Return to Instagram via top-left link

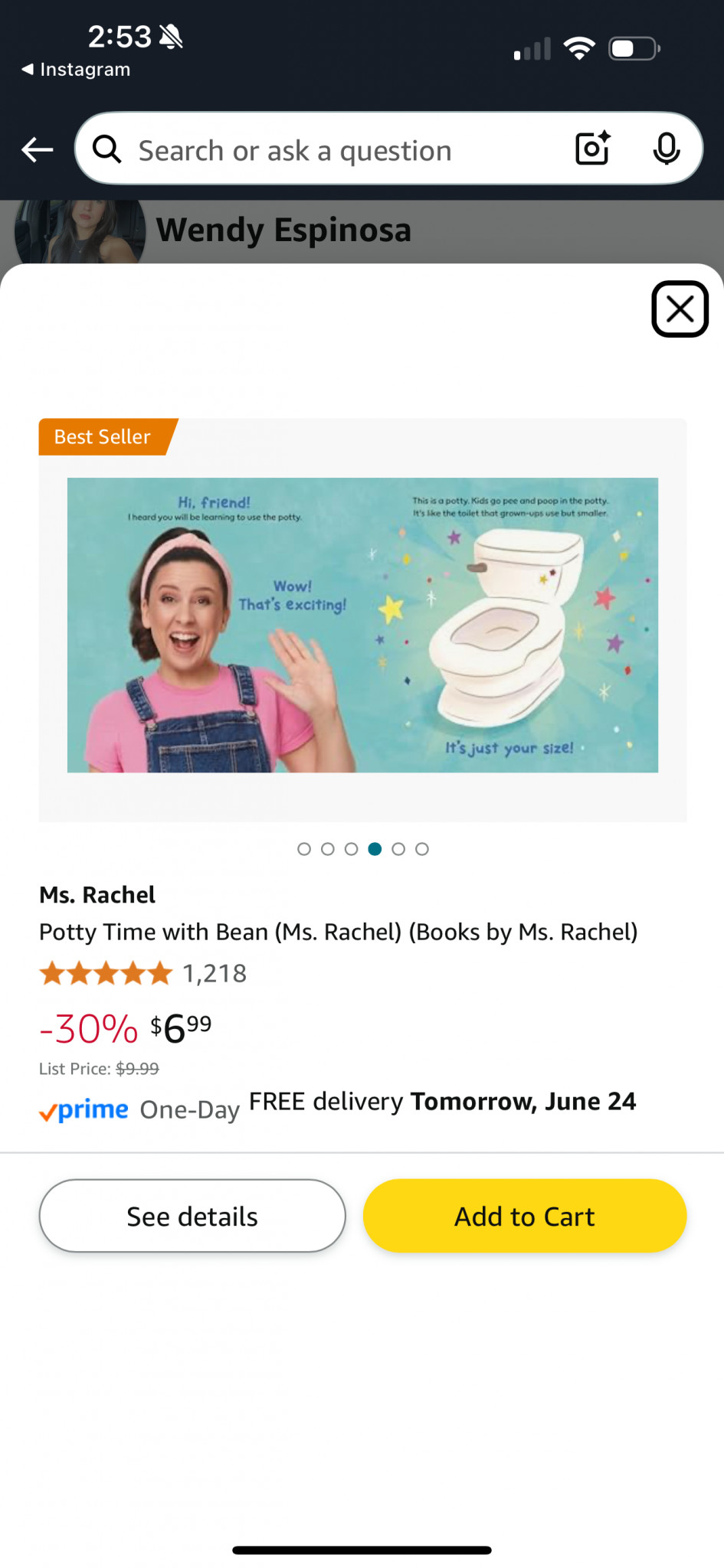[75, 70]
